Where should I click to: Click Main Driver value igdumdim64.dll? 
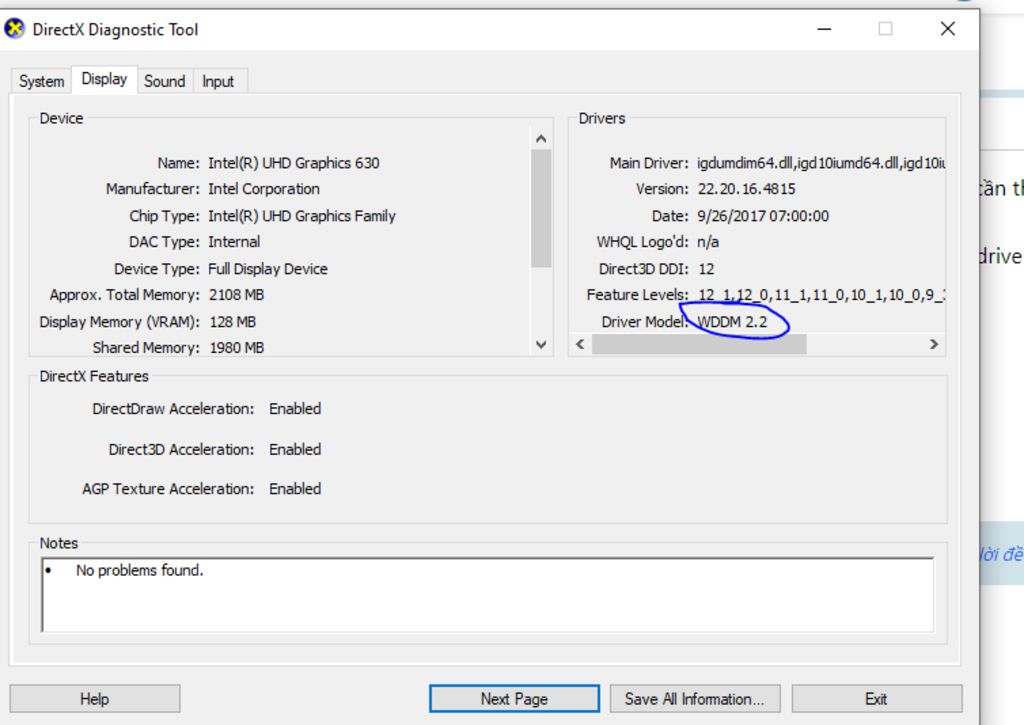821,163
